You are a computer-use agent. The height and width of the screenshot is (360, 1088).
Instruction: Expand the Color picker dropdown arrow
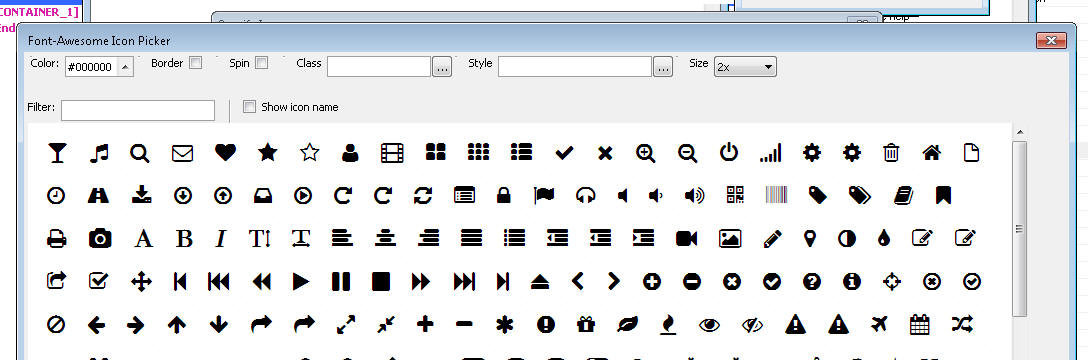click(x=125, y=67)
